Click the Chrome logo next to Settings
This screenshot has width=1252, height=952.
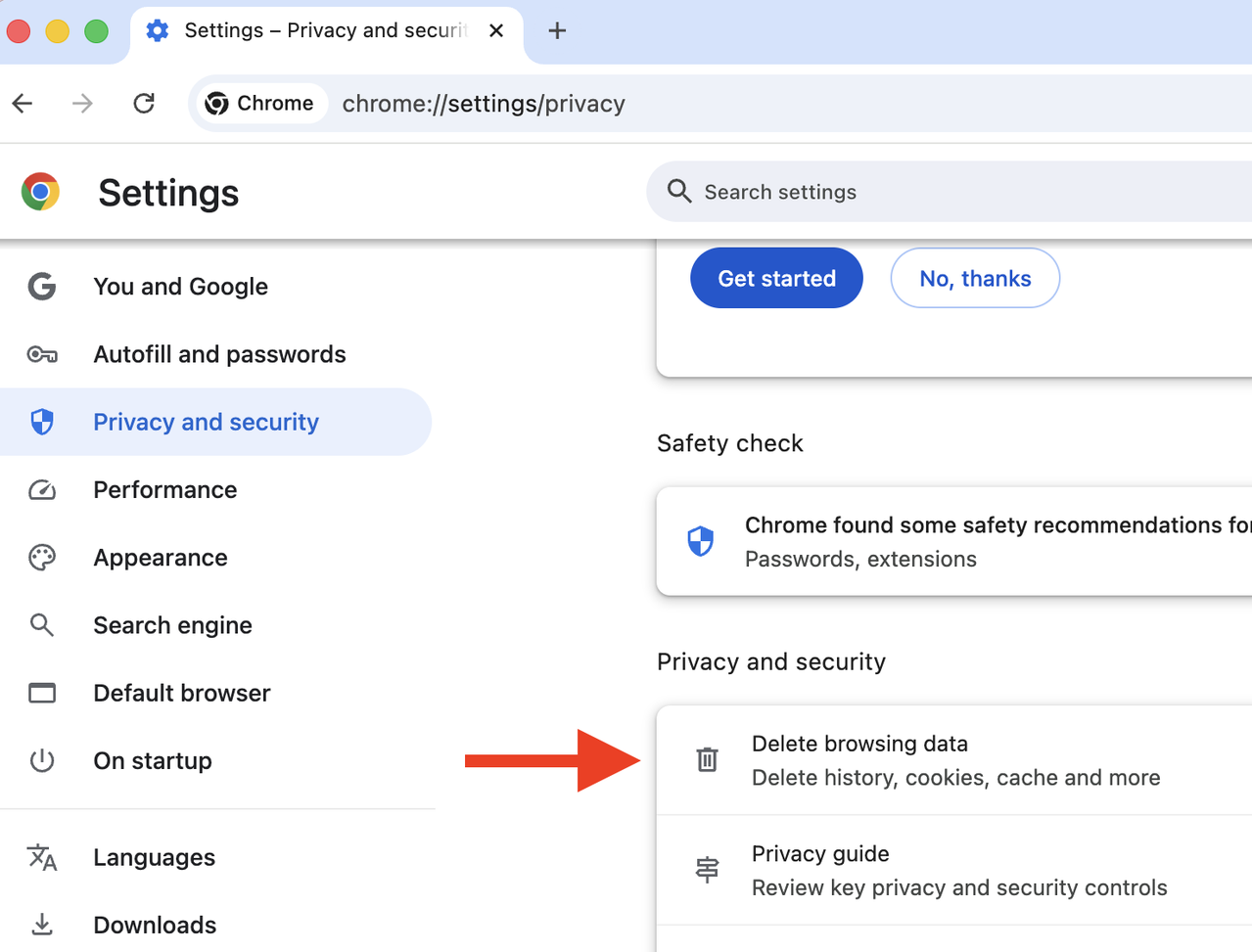[x=40, y=192]
